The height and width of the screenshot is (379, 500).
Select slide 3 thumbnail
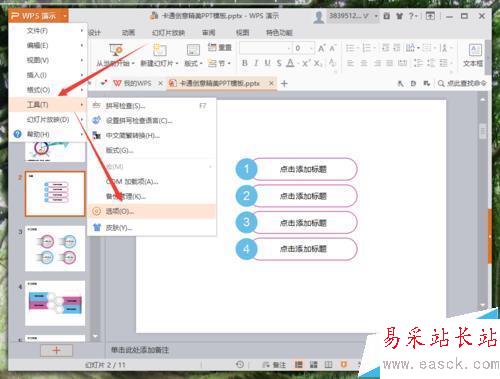tap(55, 249)
